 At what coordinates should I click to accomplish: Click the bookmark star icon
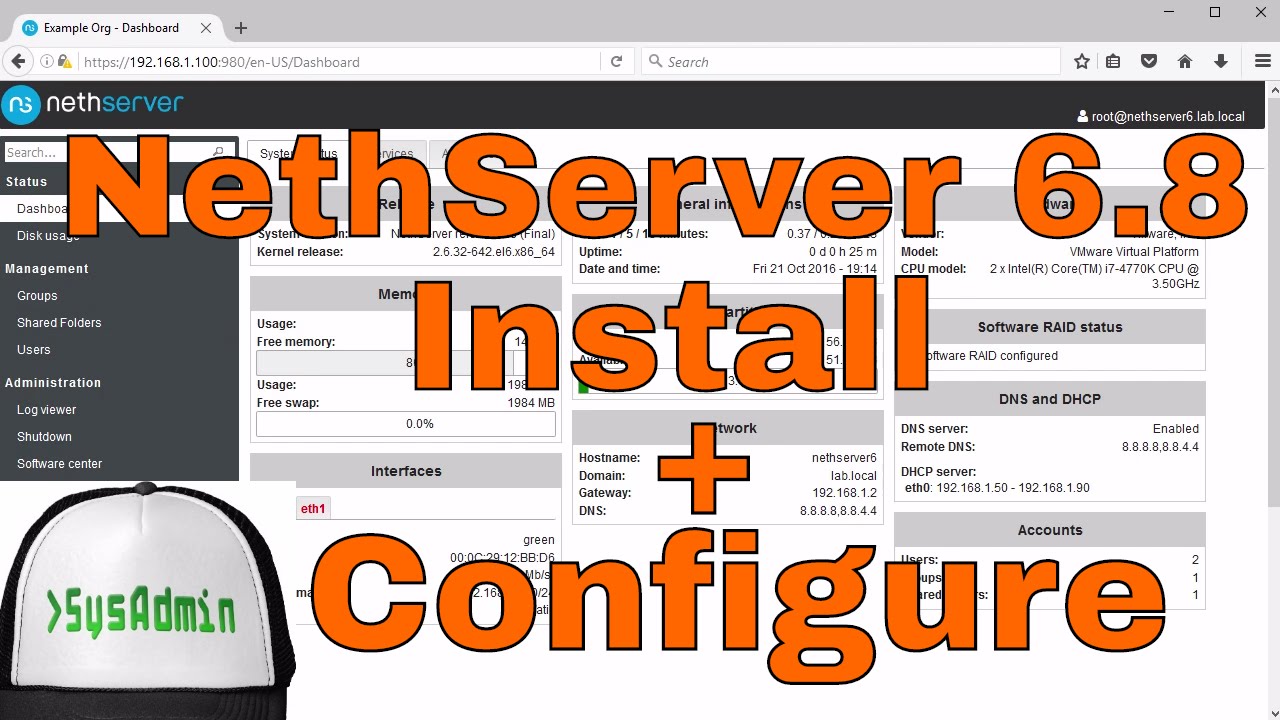click(x=1082, y=61)
